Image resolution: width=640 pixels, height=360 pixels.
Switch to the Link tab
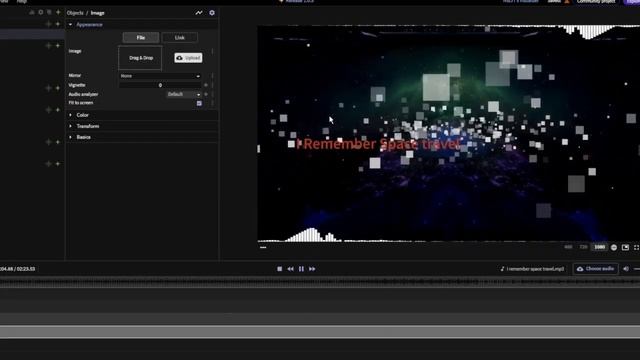(180, 38)
